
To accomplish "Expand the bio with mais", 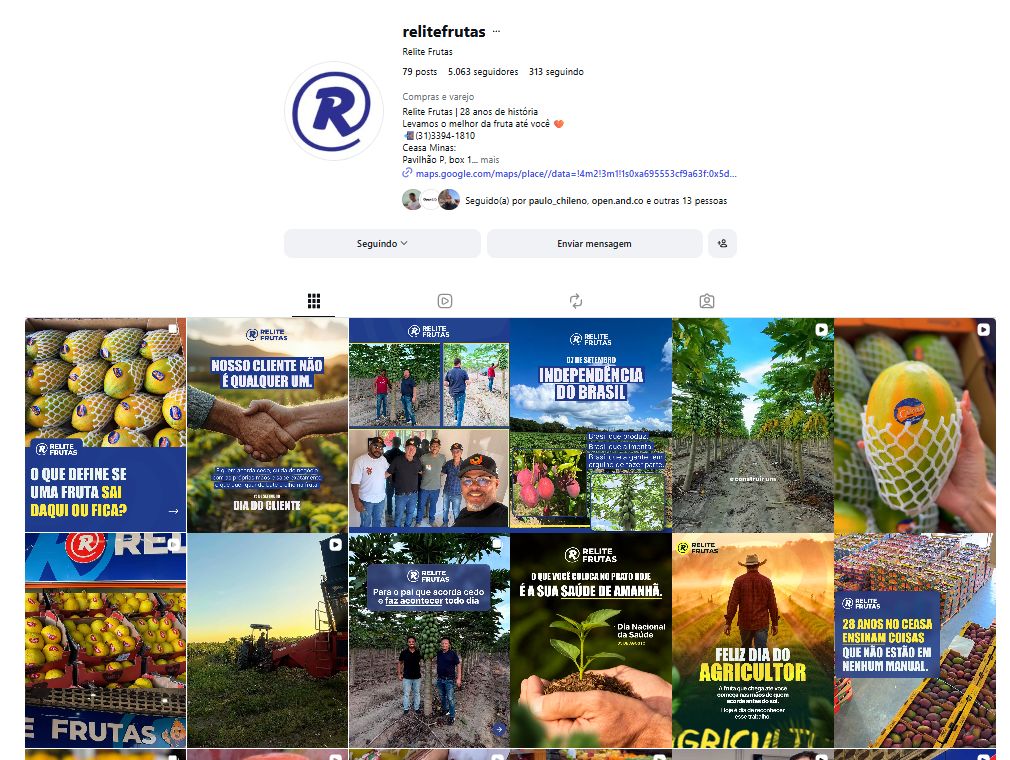I will click(490, 160).
